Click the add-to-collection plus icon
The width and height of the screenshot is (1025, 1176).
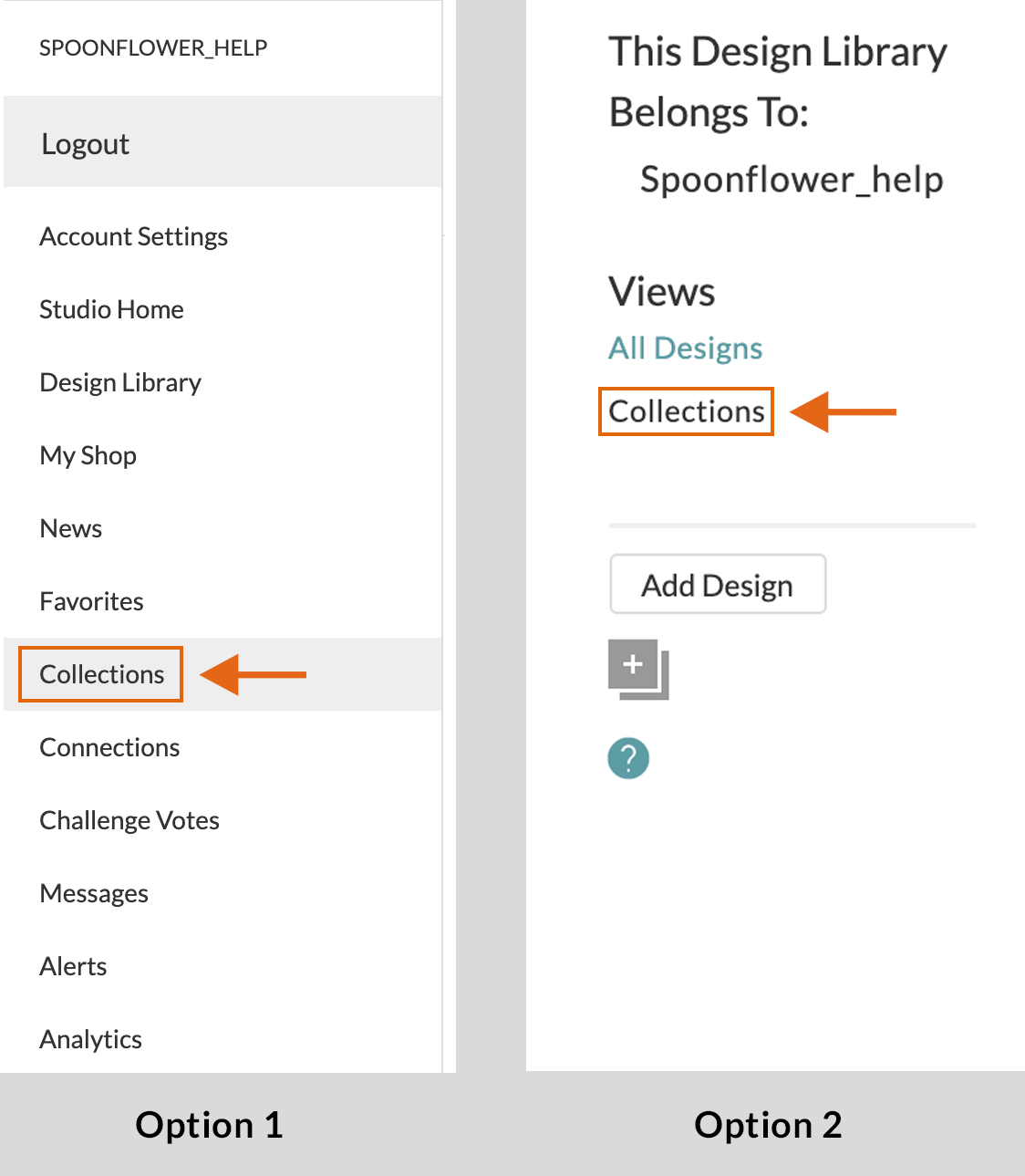(638, 670)
